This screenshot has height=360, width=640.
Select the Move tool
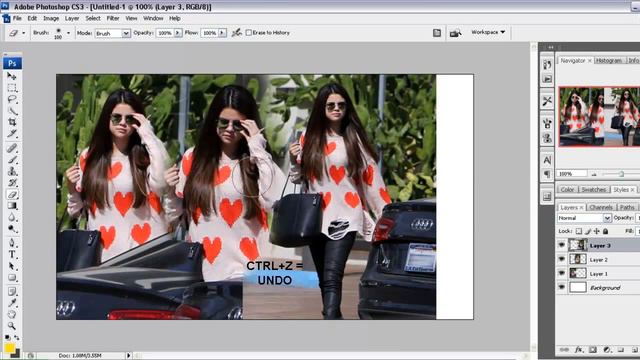(x=12, y=76)
